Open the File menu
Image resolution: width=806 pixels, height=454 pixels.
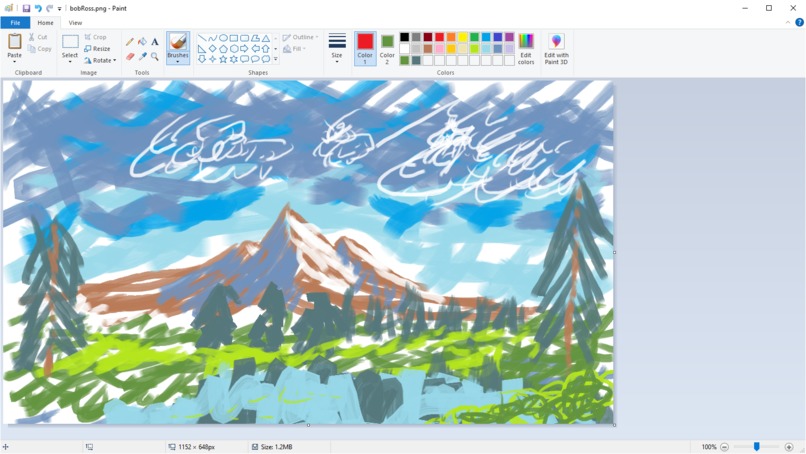click(15, 23)
